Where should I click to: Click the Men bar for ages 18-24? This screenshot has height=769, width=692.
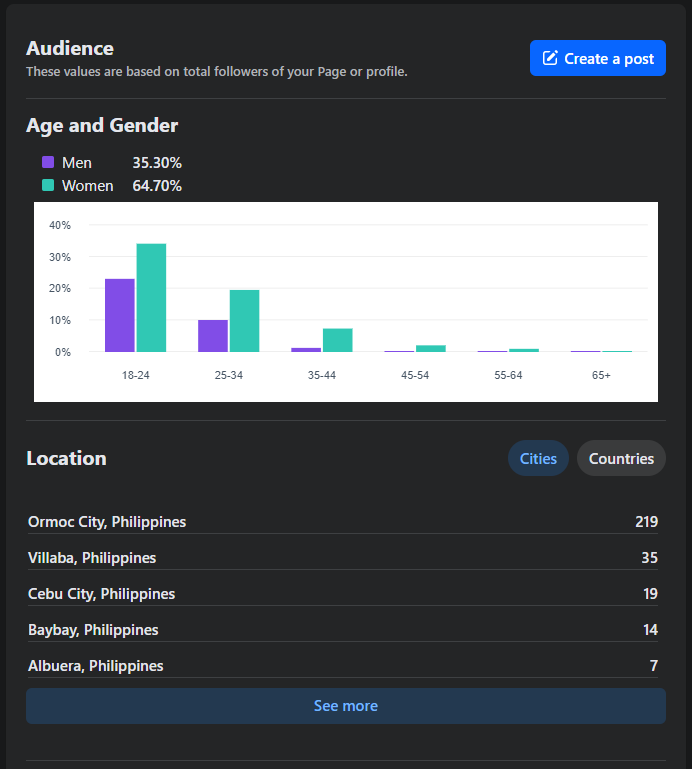(120, 315)
